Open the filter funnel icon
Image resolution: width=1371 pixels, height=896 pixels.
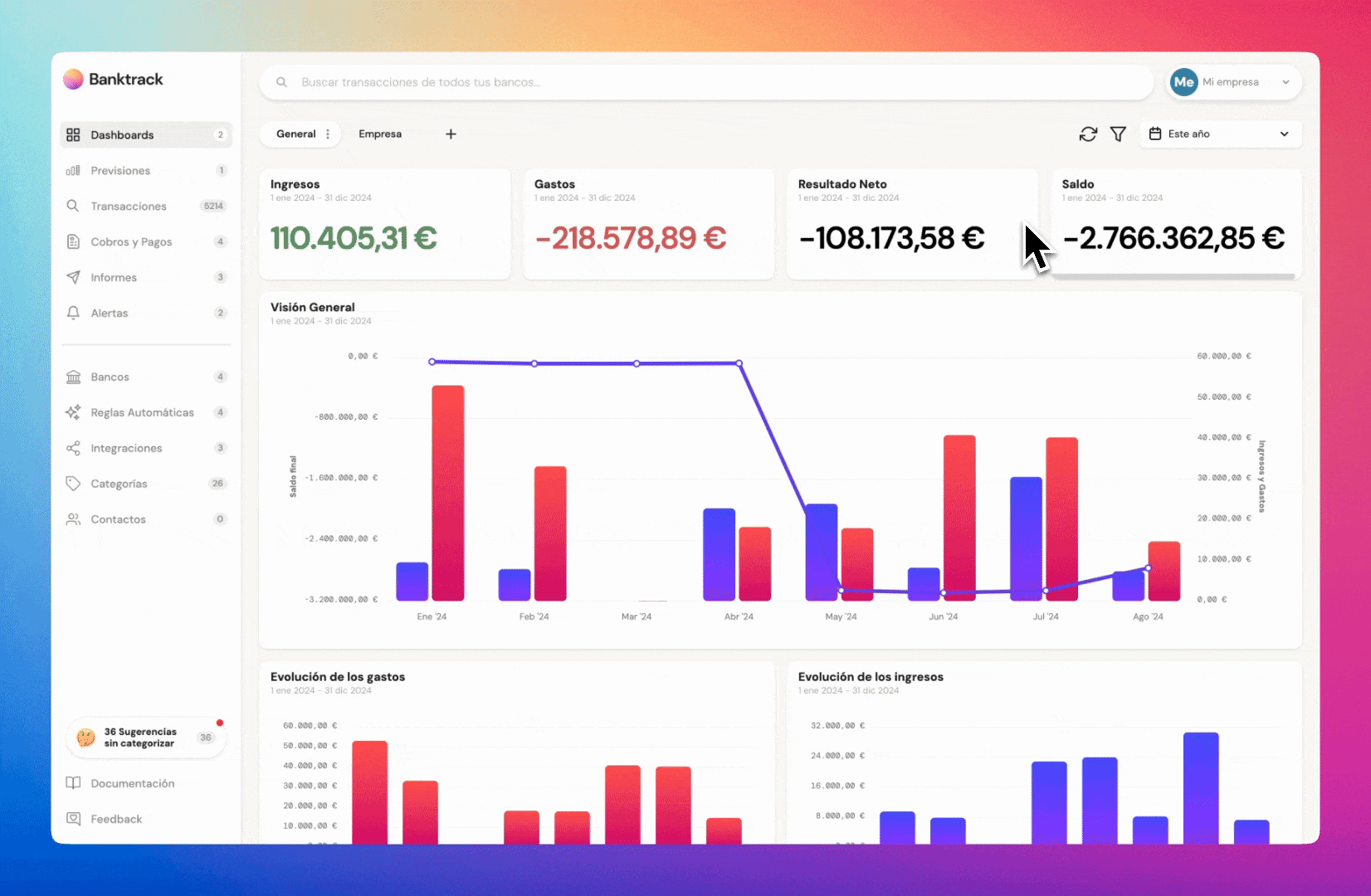[1118, 134]
